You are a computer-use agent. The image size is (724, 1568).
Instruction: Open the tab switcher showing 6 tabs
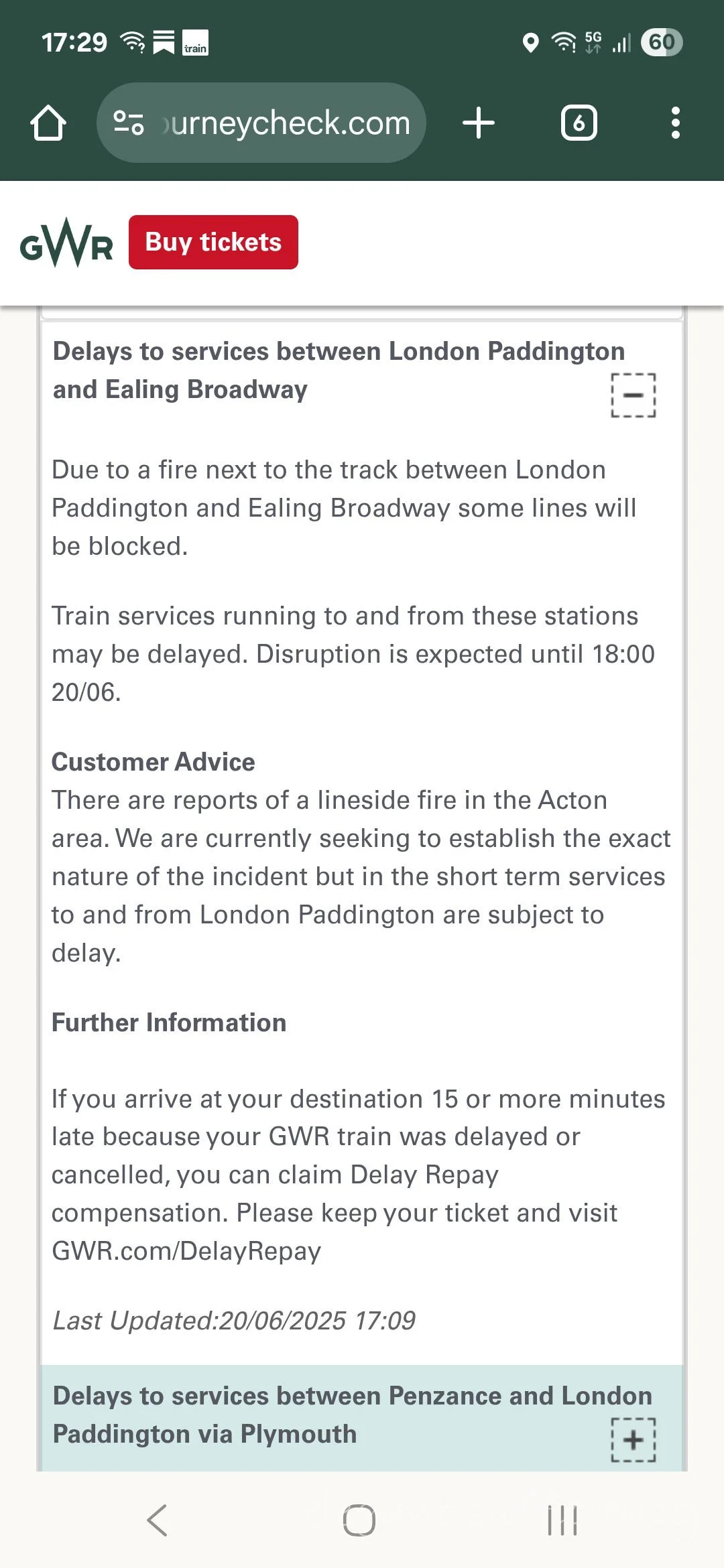[x=579, y=123]
